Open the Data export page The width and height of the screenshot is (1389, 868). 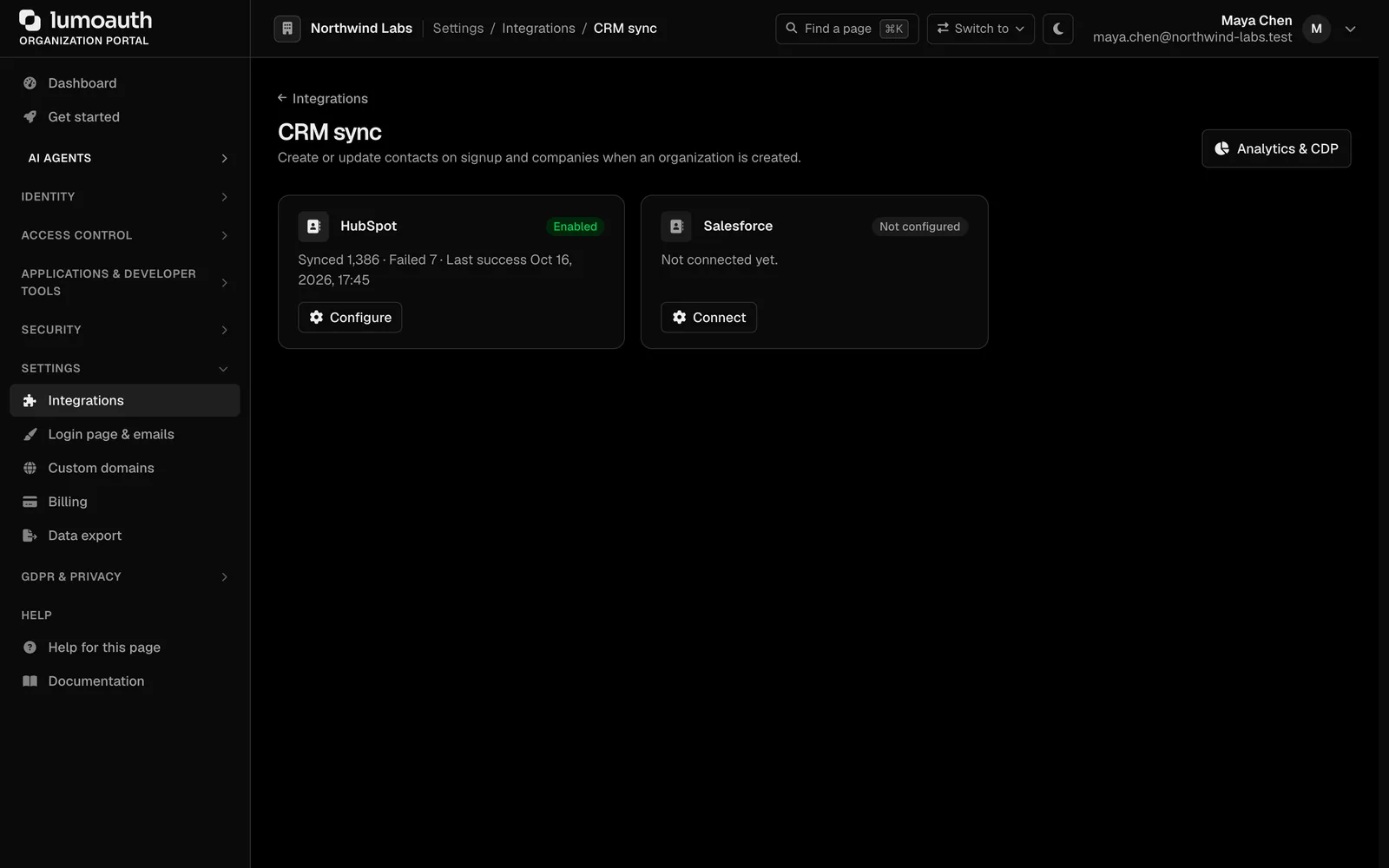[x=125, y=536]
